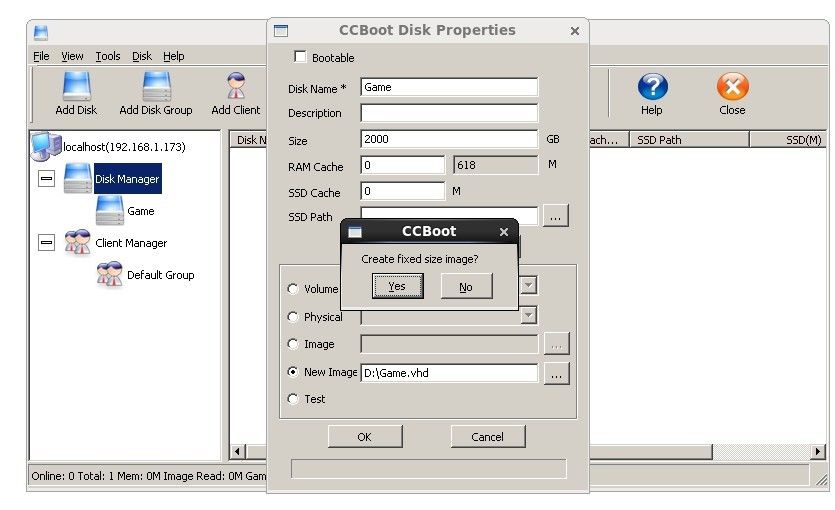The height and width of the screenshot is (510, 835).
Task: Select the Image radio button
Action: coord(292,344)
